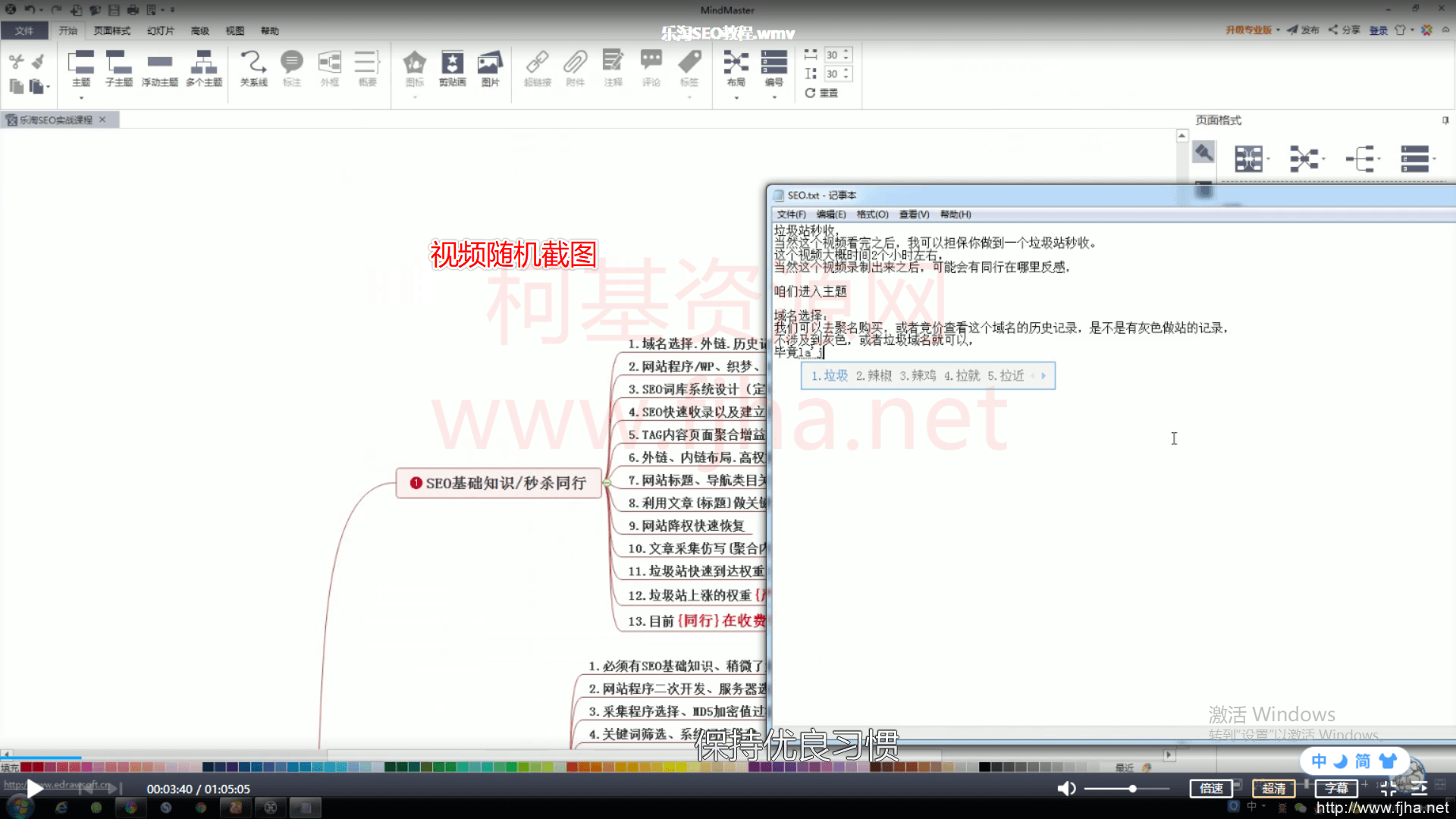This screenshot has width=1456, height=819.
Task: Click the copy icon in ribbon
Action: tap(16, 86)
